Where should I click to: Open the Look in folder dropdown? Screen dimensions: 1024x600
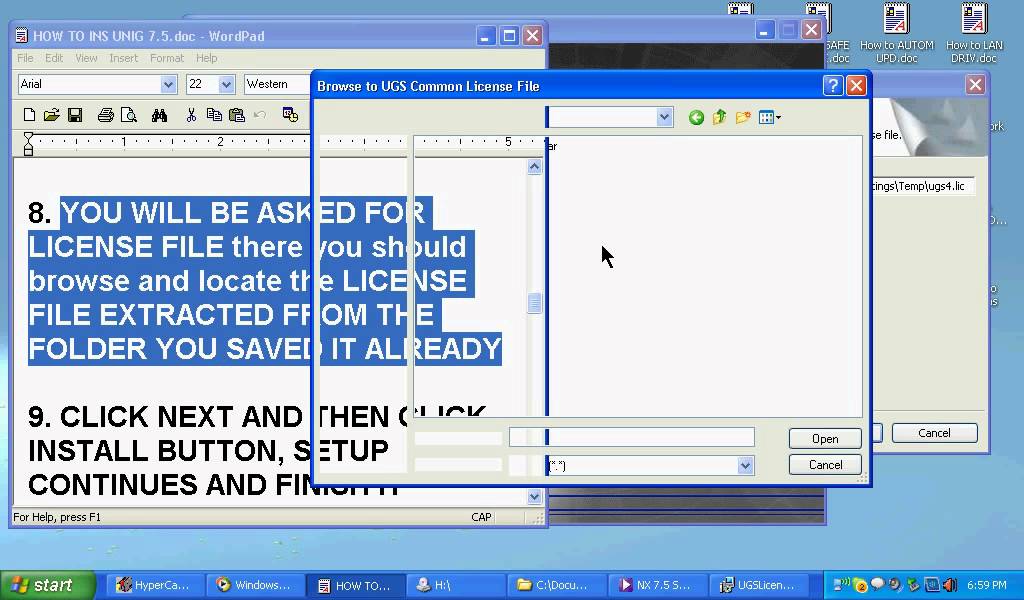(x=664, y=118)
